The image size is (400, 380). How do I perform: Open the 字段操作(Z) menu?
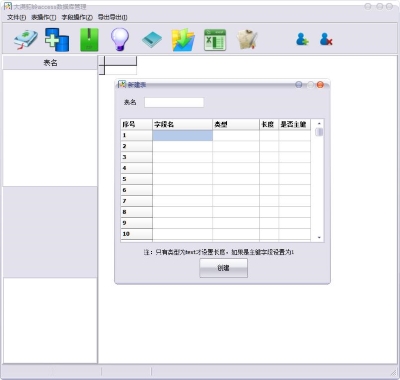tap(77, 17)
